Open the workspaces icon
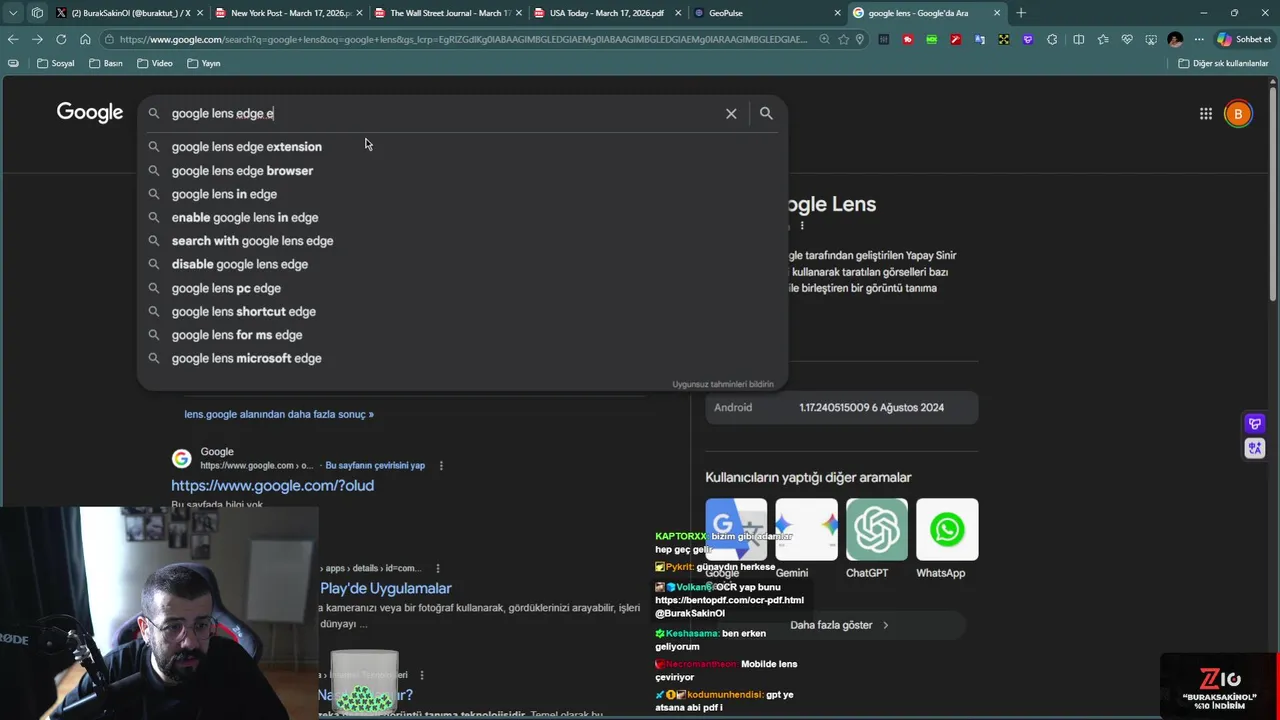This screenshot has width=1280, height=720. [37, 13]
